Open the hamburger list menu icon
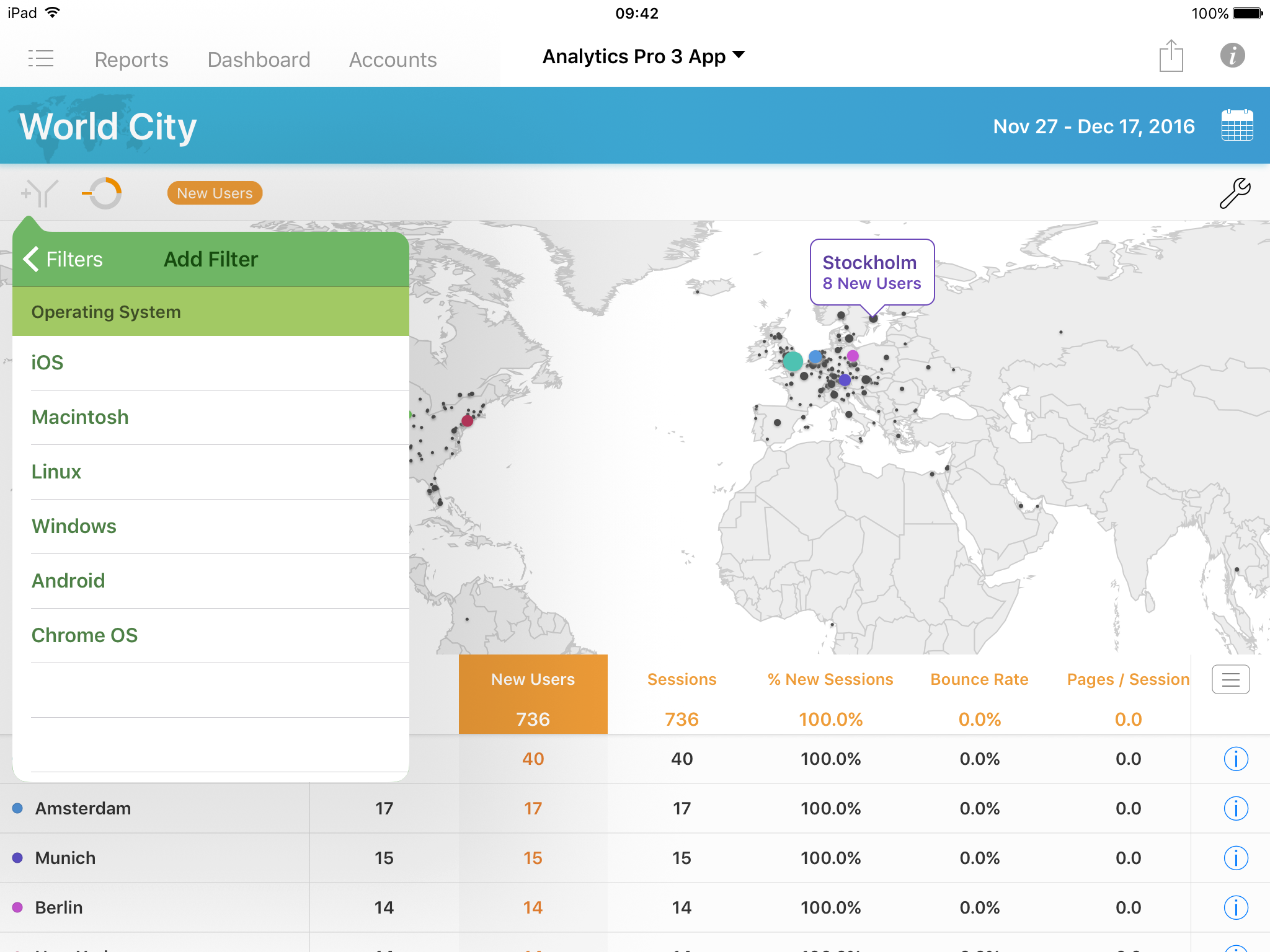 (x=41, y=58)
